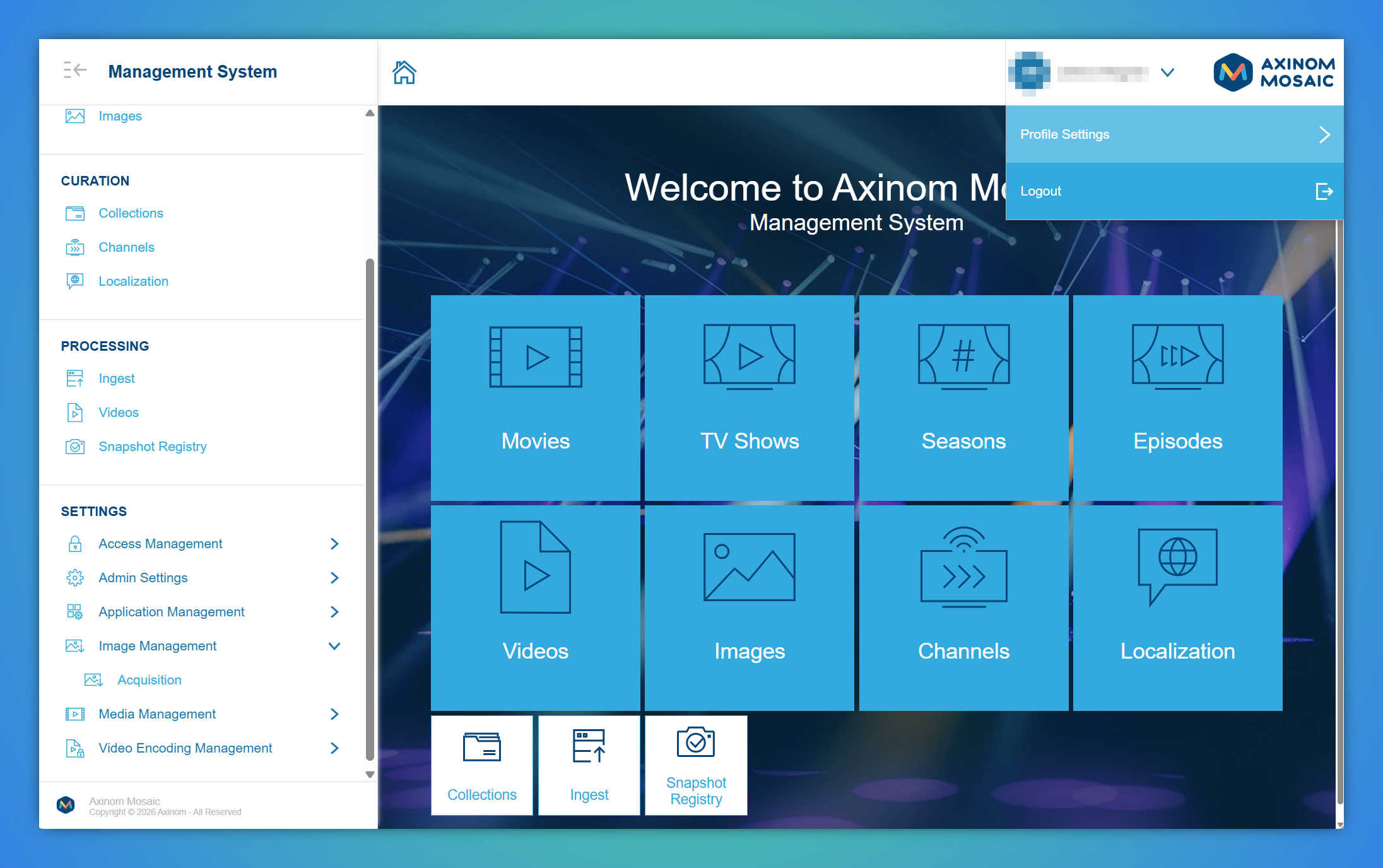Open Application Management label in sidebar
1383x868 pixels.
(x=172, y=612)
